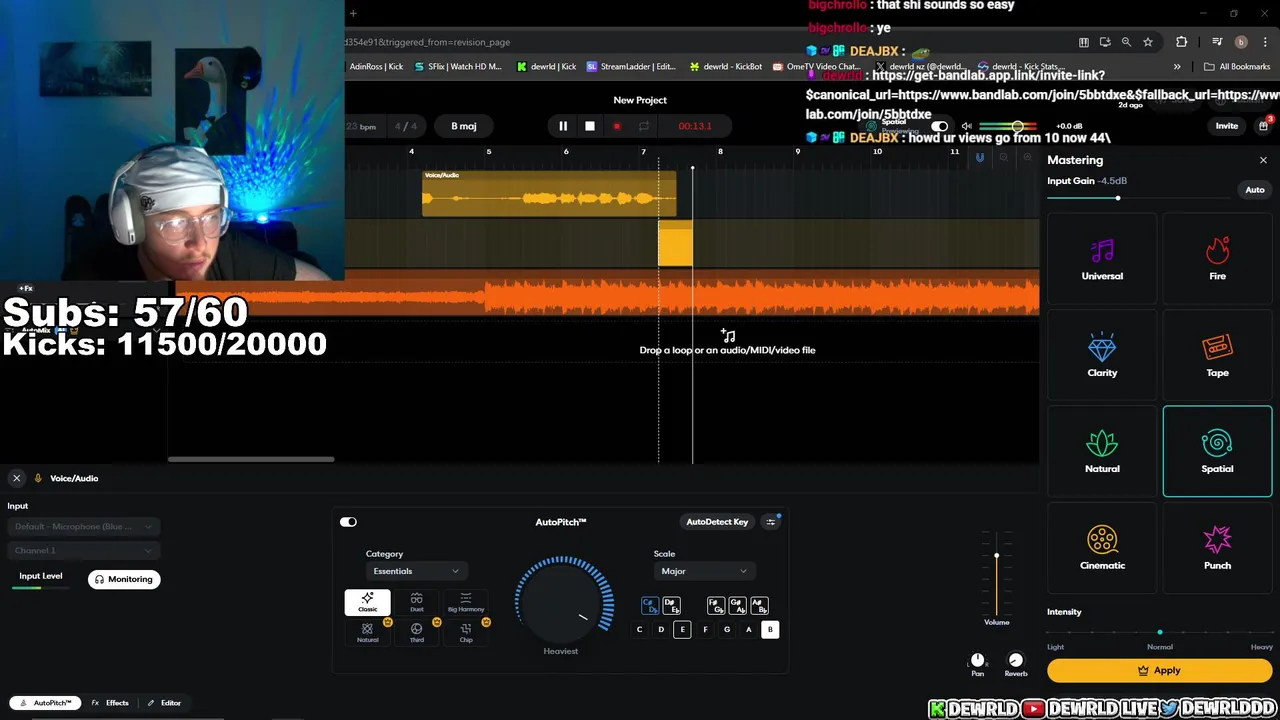Toggle the loop cycle button
1280x720 pixels.
[x=643, y=126]
